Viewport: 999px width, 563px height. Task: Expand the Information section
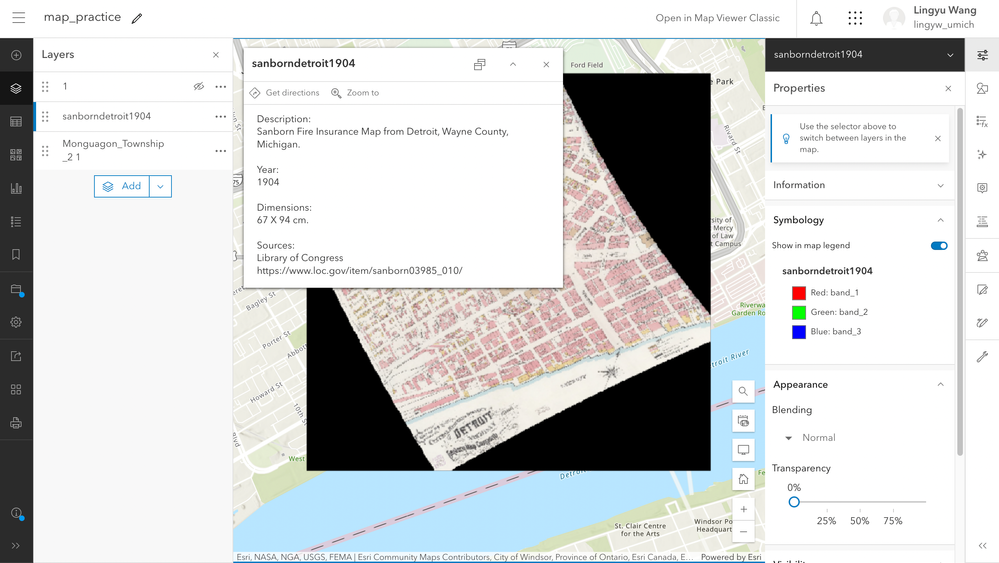click(859, 185)
